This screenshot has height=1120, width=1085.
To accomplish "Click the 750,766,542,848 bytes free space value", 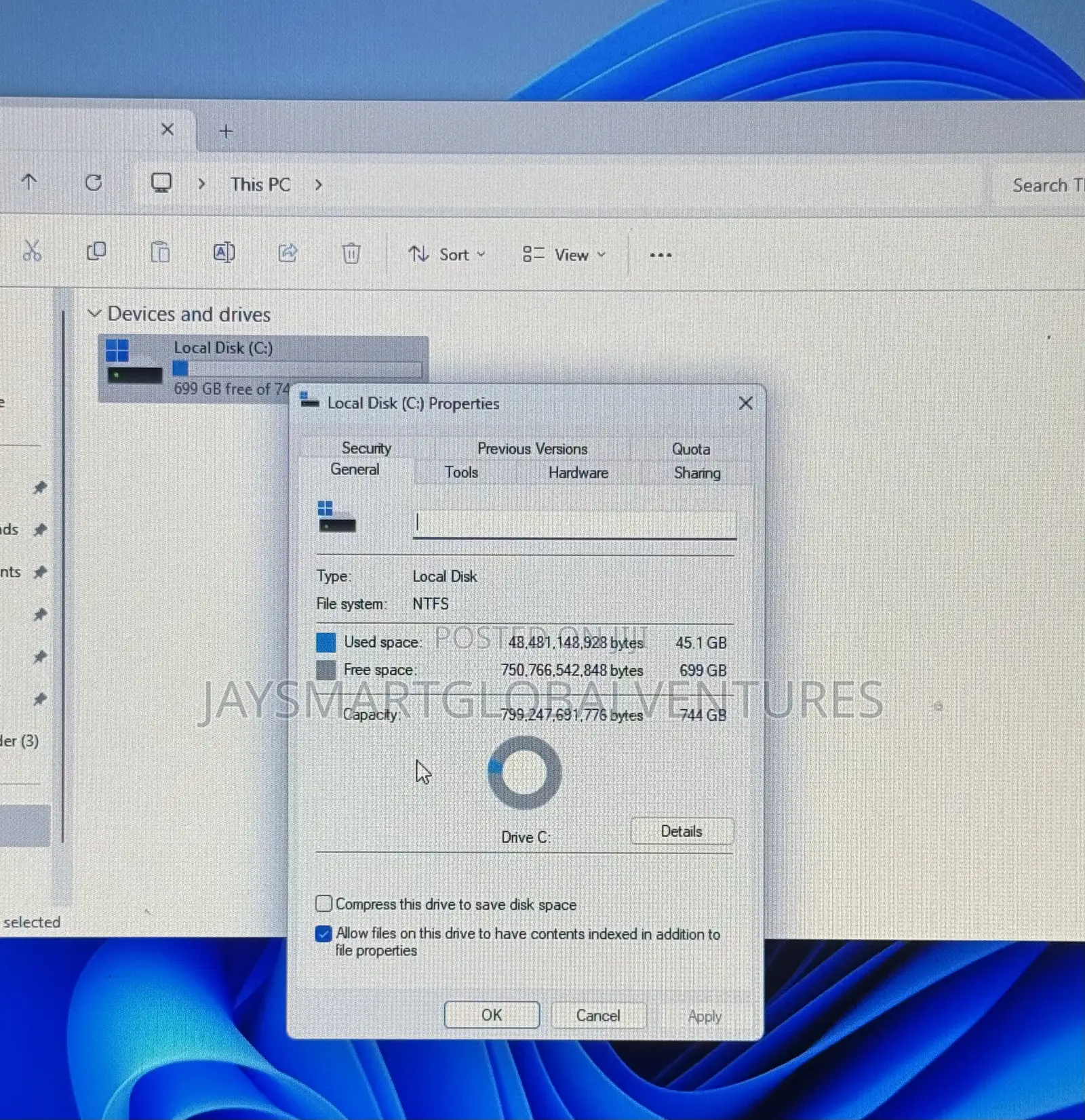I will [572, 671].
